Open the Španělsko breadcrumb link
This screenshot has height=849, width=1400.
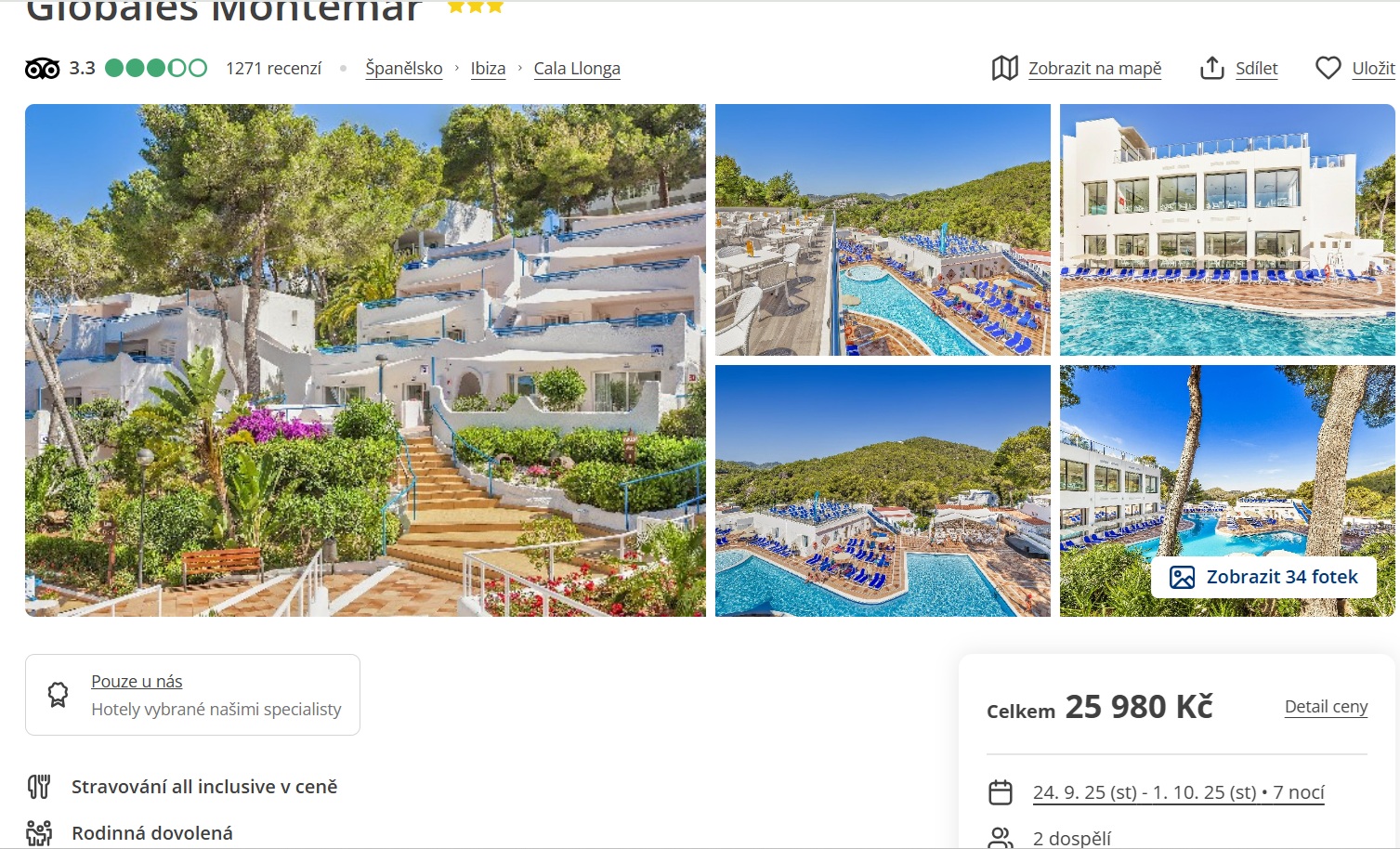404,69
